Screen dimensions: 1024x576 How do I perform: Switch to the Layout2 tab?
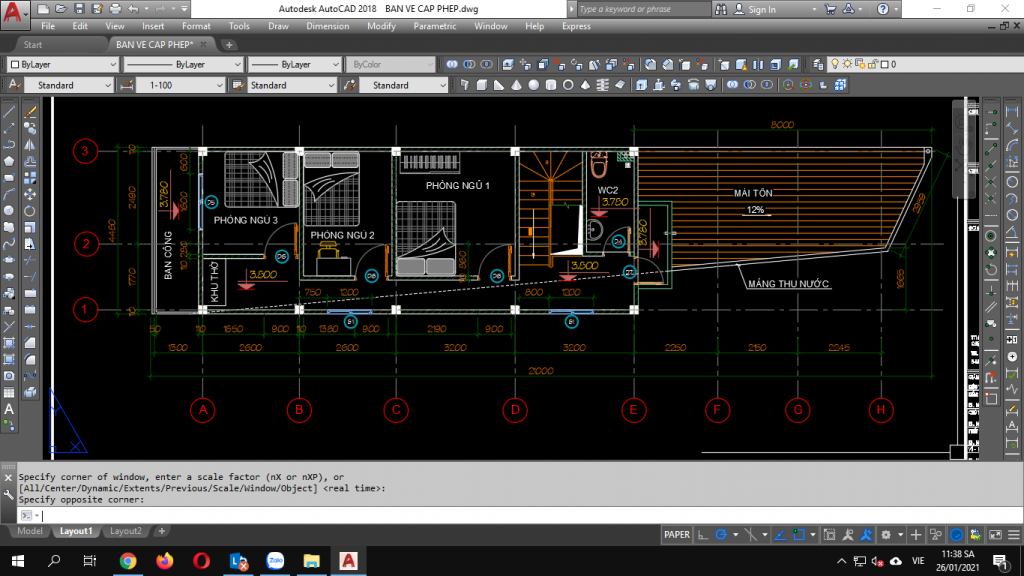125,531
